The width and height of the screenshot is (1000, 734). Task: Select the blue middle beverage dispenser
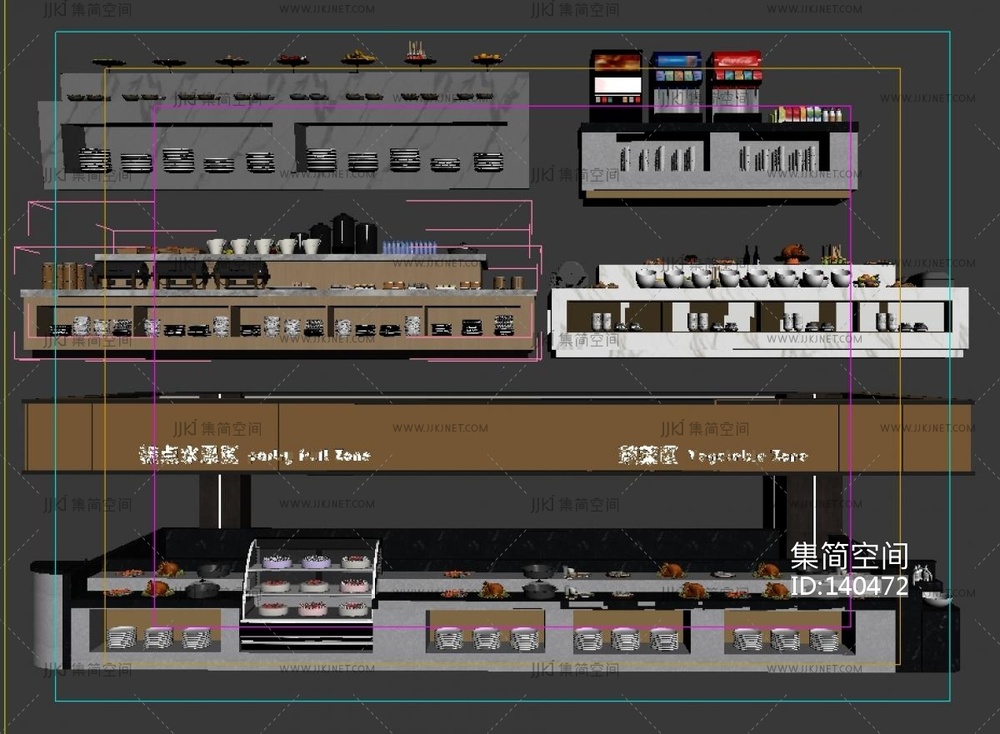click(677, 84)
